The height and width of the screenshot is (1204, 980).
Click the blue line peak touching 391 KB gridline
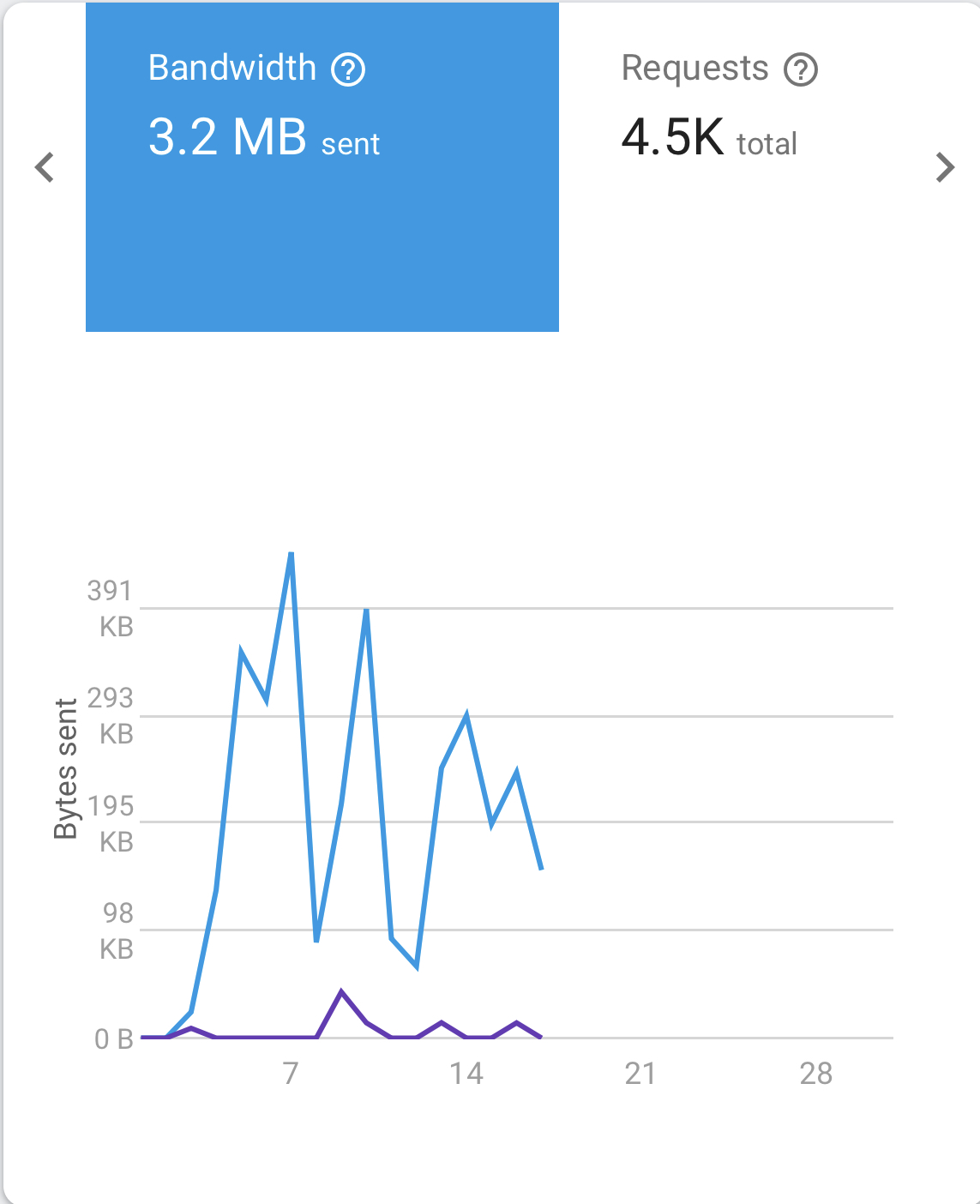[366, 610]
